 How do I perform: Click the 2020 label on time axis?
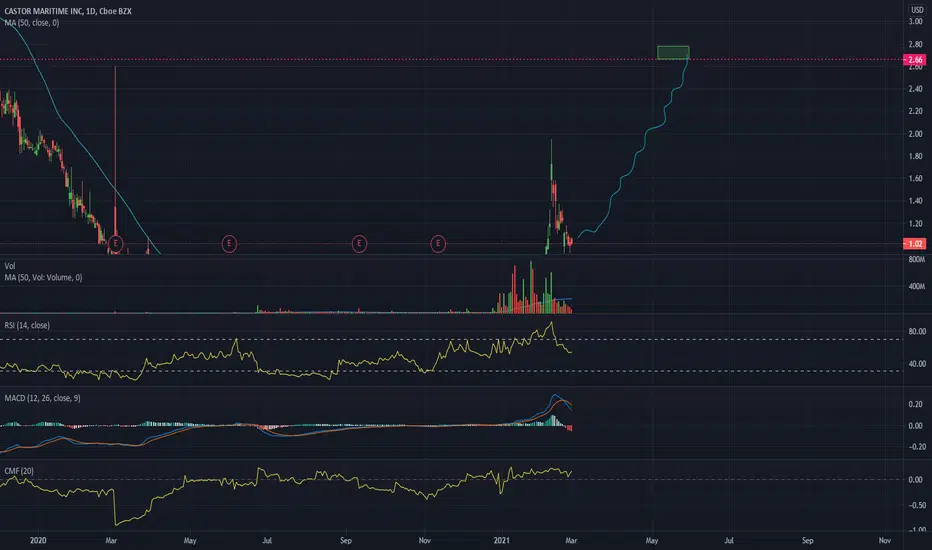coord(38,540)
